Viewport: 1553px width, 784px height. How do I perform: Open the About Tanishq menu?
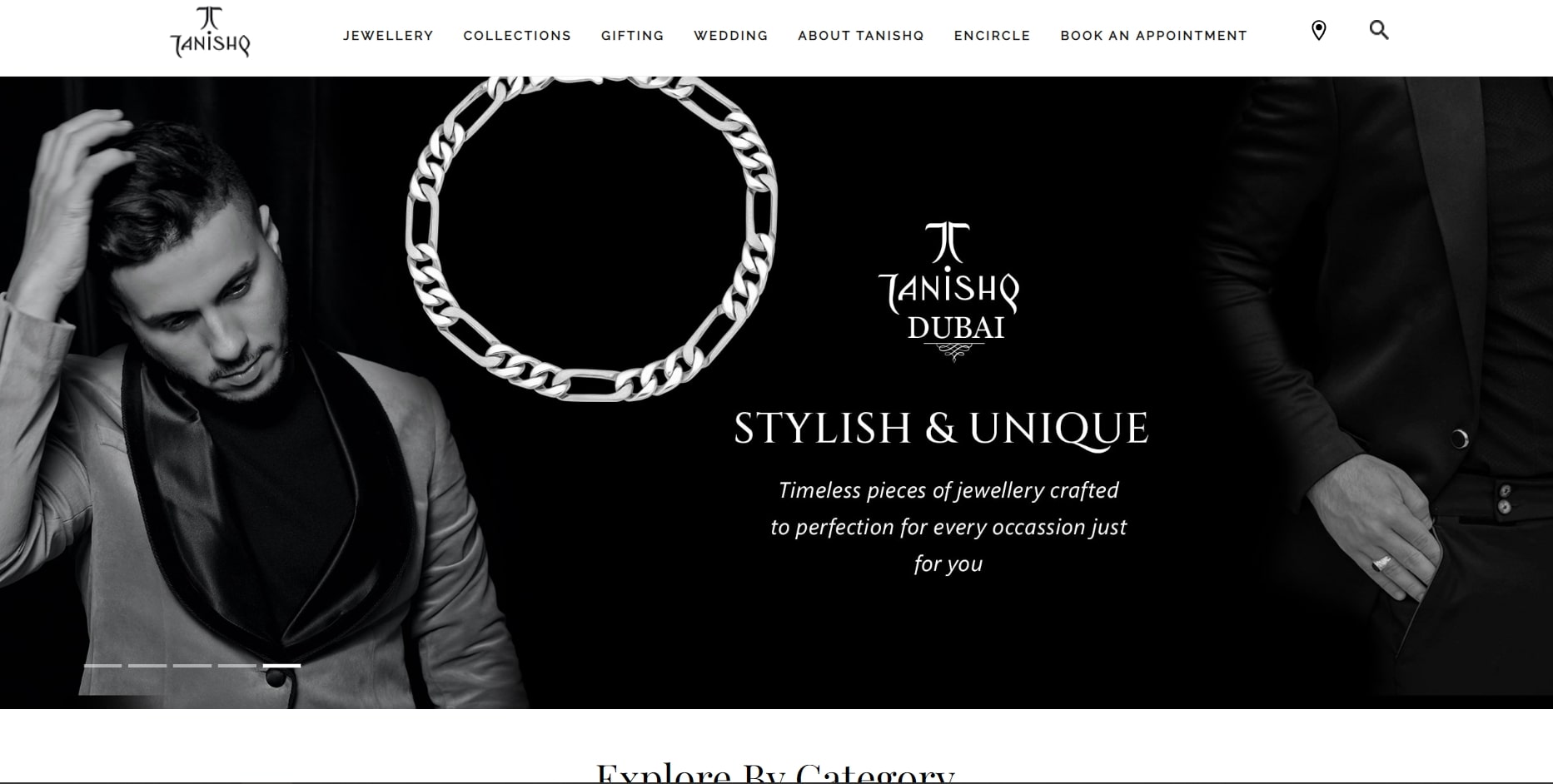pos(861,36)
